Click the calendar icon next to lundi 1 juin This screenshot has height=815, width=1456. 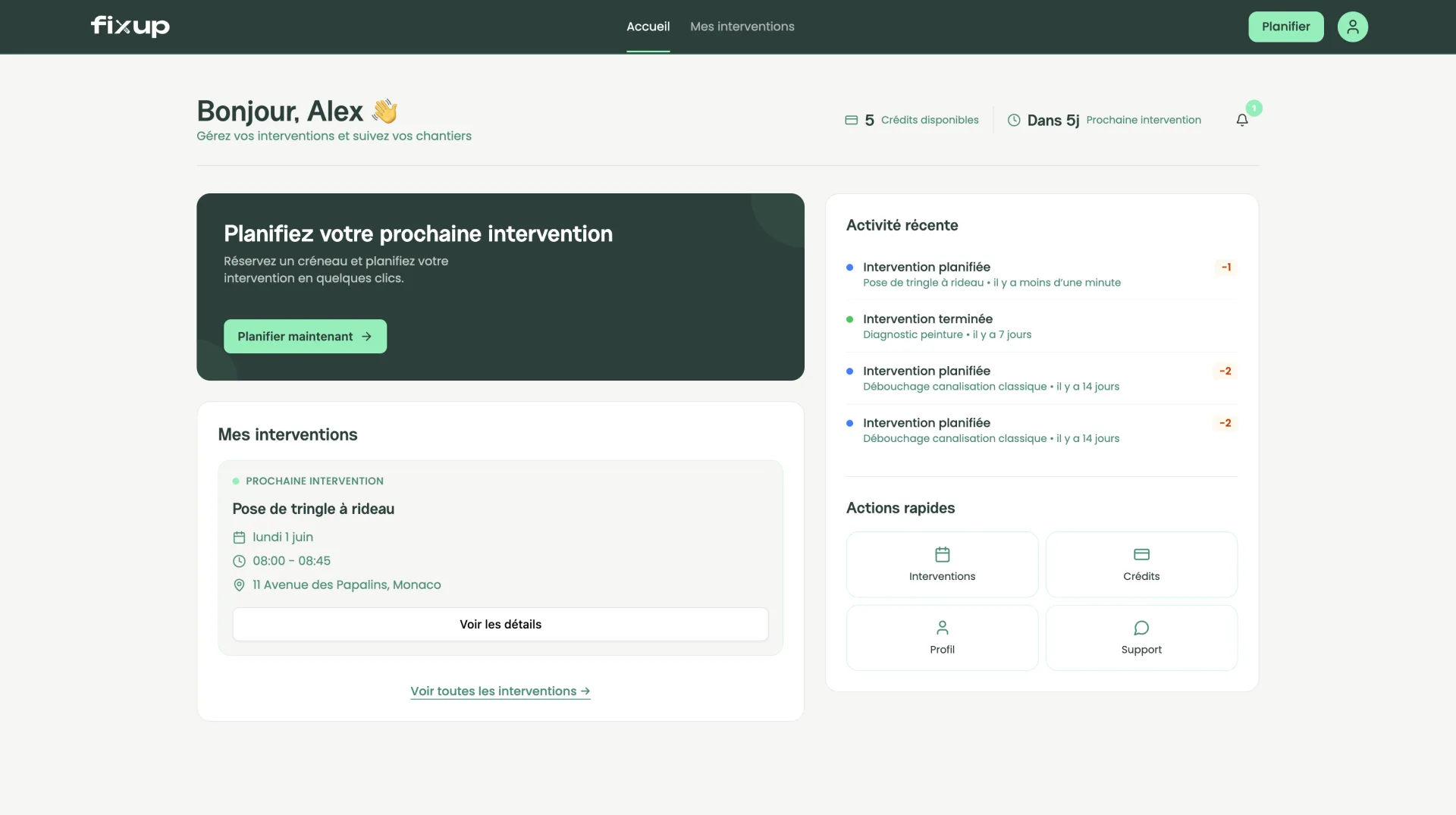(239, 537)
